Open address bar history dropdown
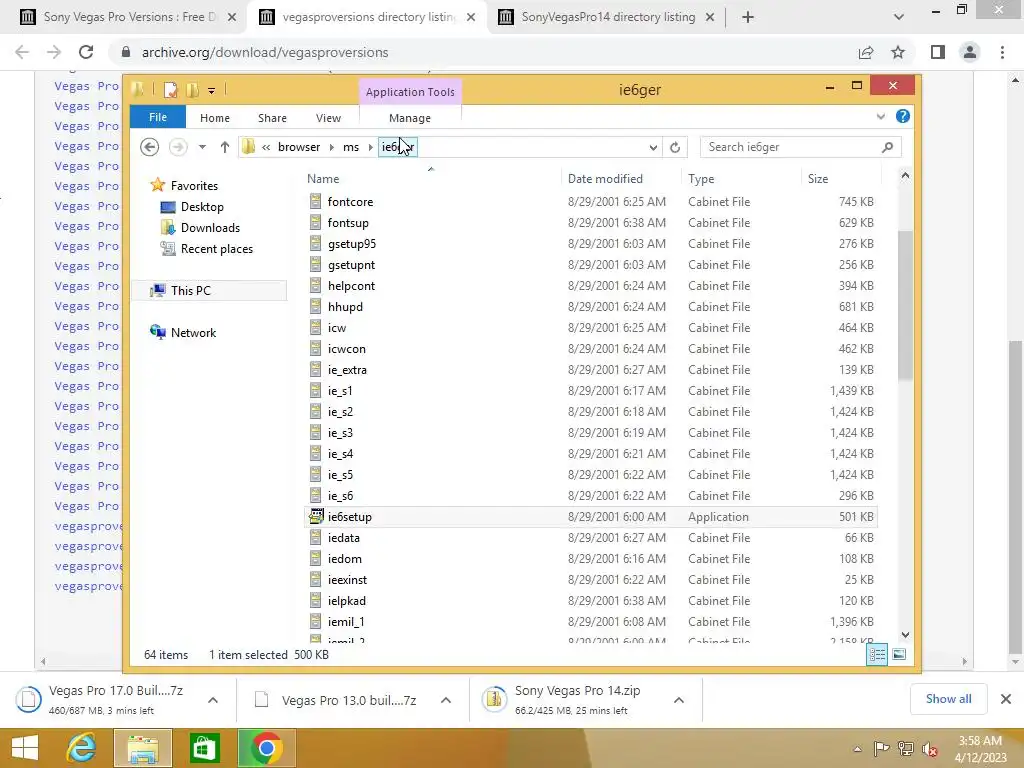 coord(653,148)
